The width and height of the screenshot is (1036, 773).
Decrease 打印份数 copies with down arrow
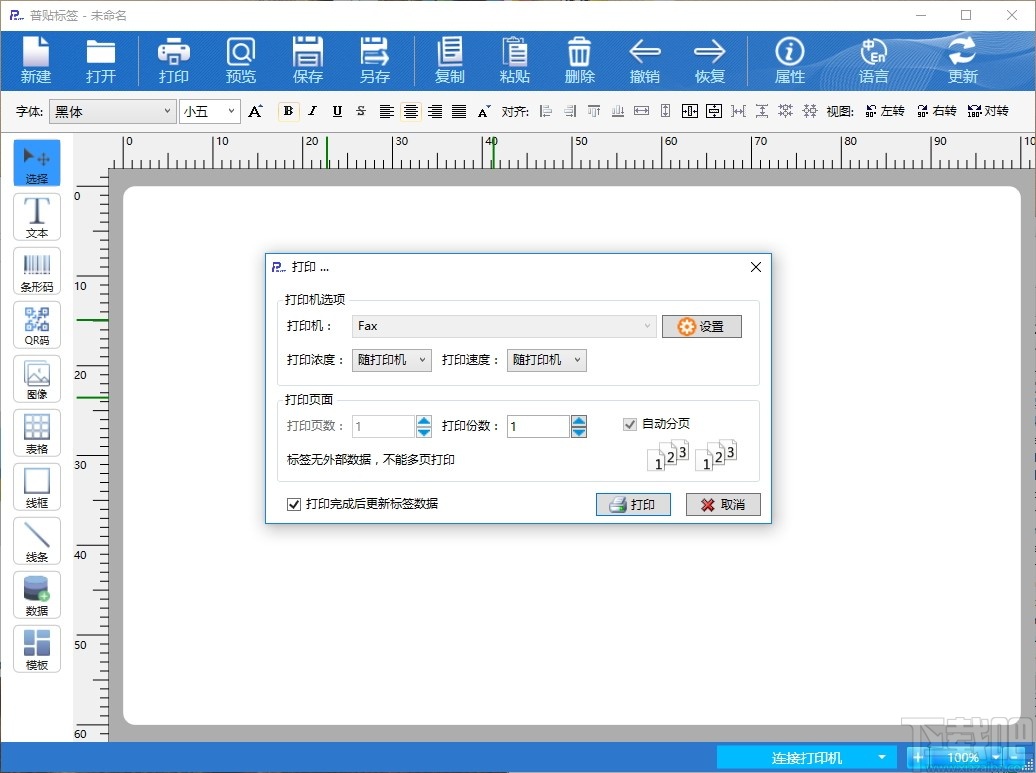(579, 431)
